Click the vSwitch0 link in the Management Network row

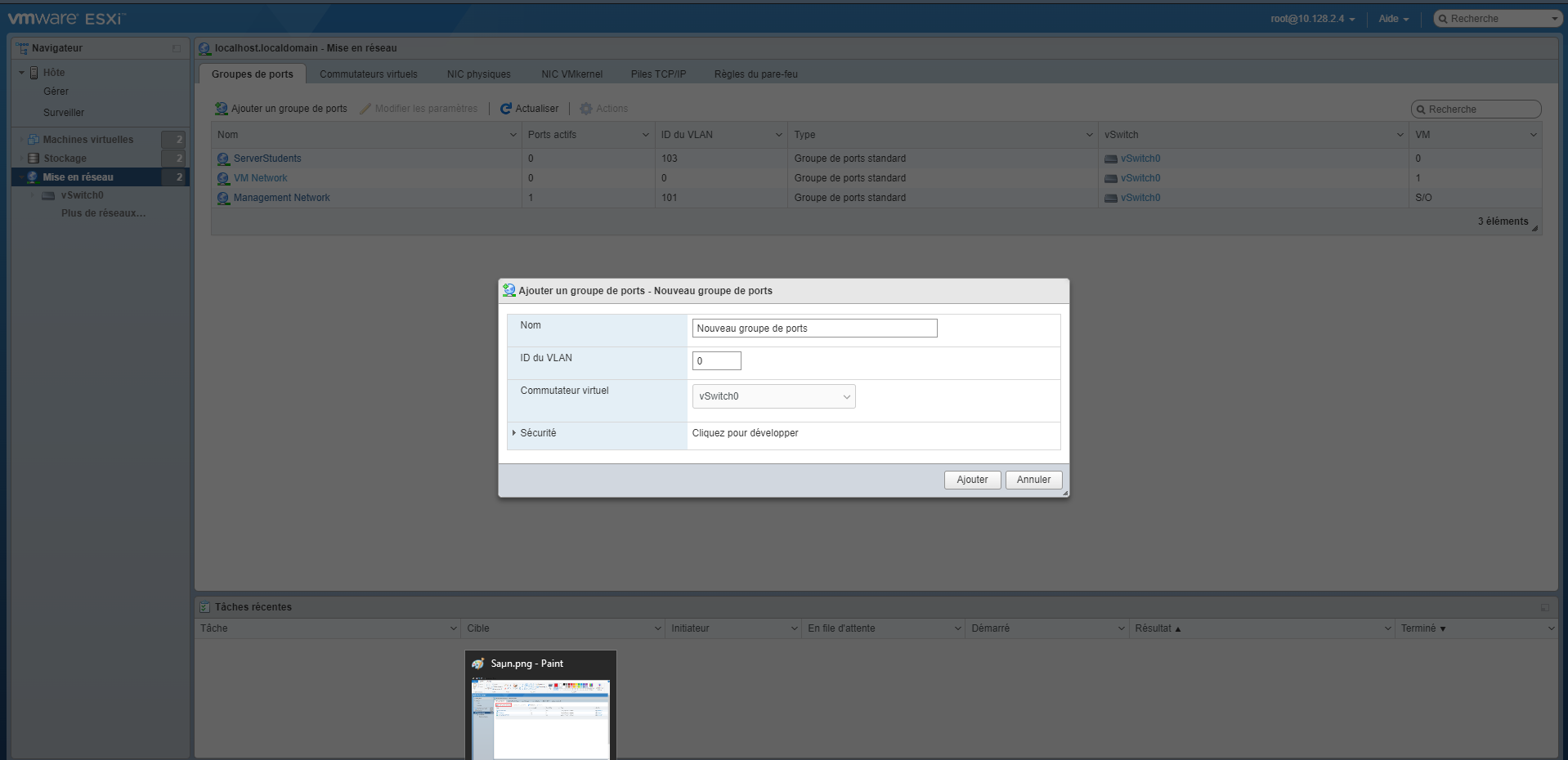[1140, 198]
